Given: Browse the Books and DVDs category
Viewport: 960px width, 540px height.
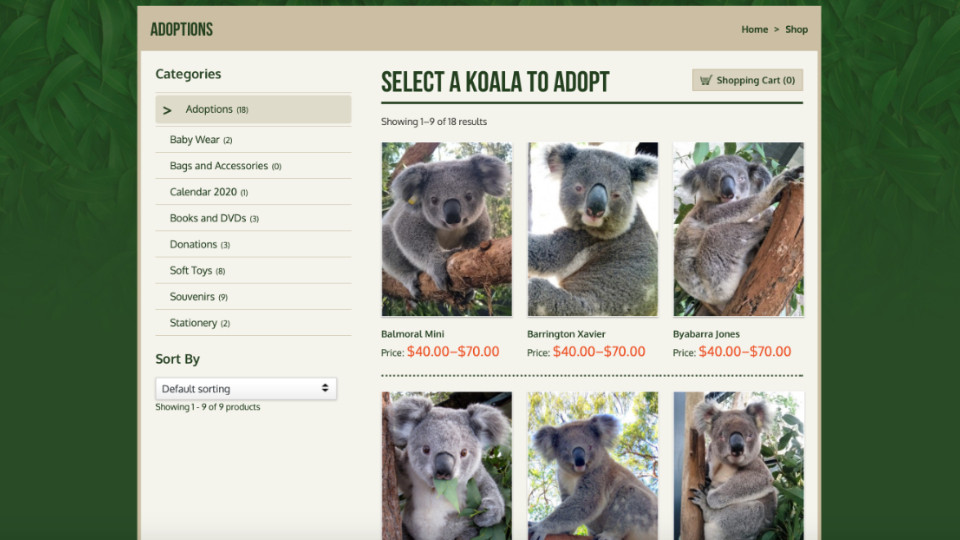Looking at the screenshot, I should [208, 218].
